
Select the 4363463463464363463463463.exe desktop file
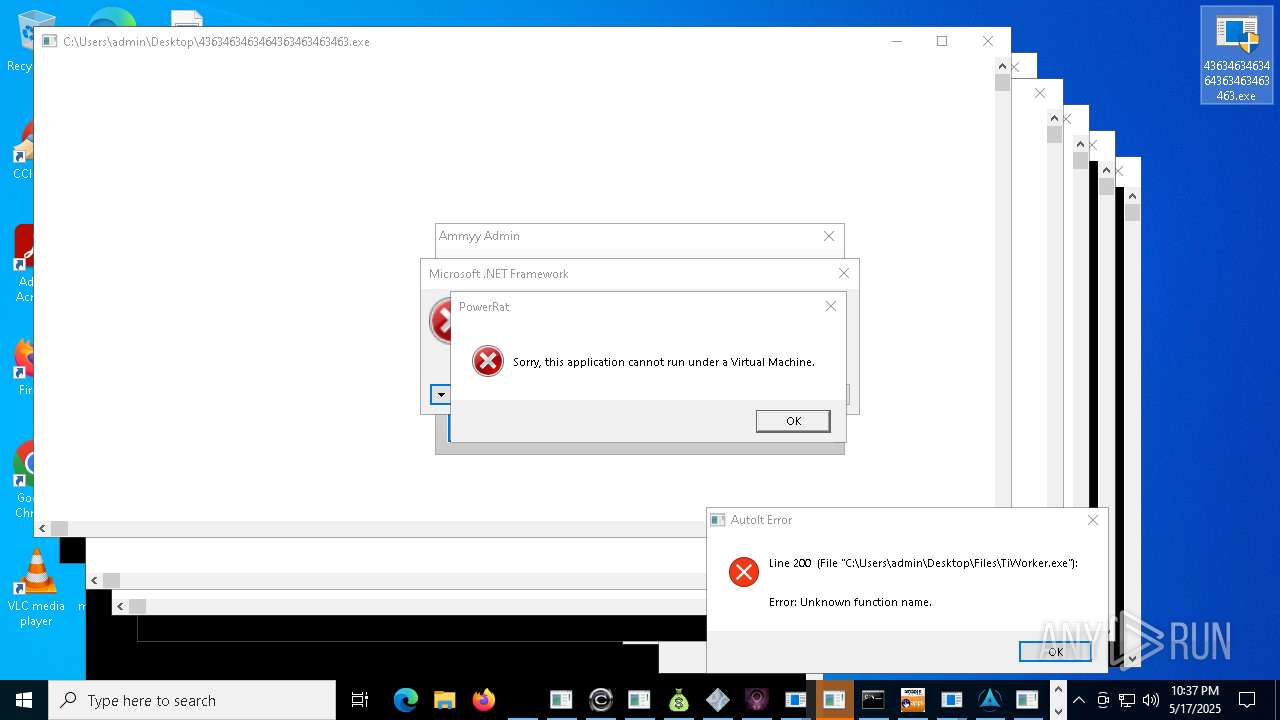point(1237,56)
